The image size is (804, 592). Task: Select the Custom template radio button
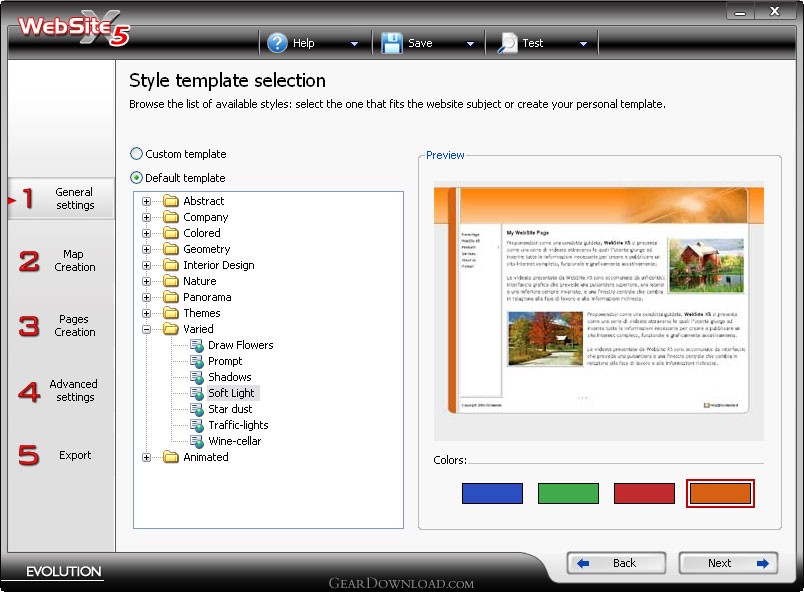(136, 153)
